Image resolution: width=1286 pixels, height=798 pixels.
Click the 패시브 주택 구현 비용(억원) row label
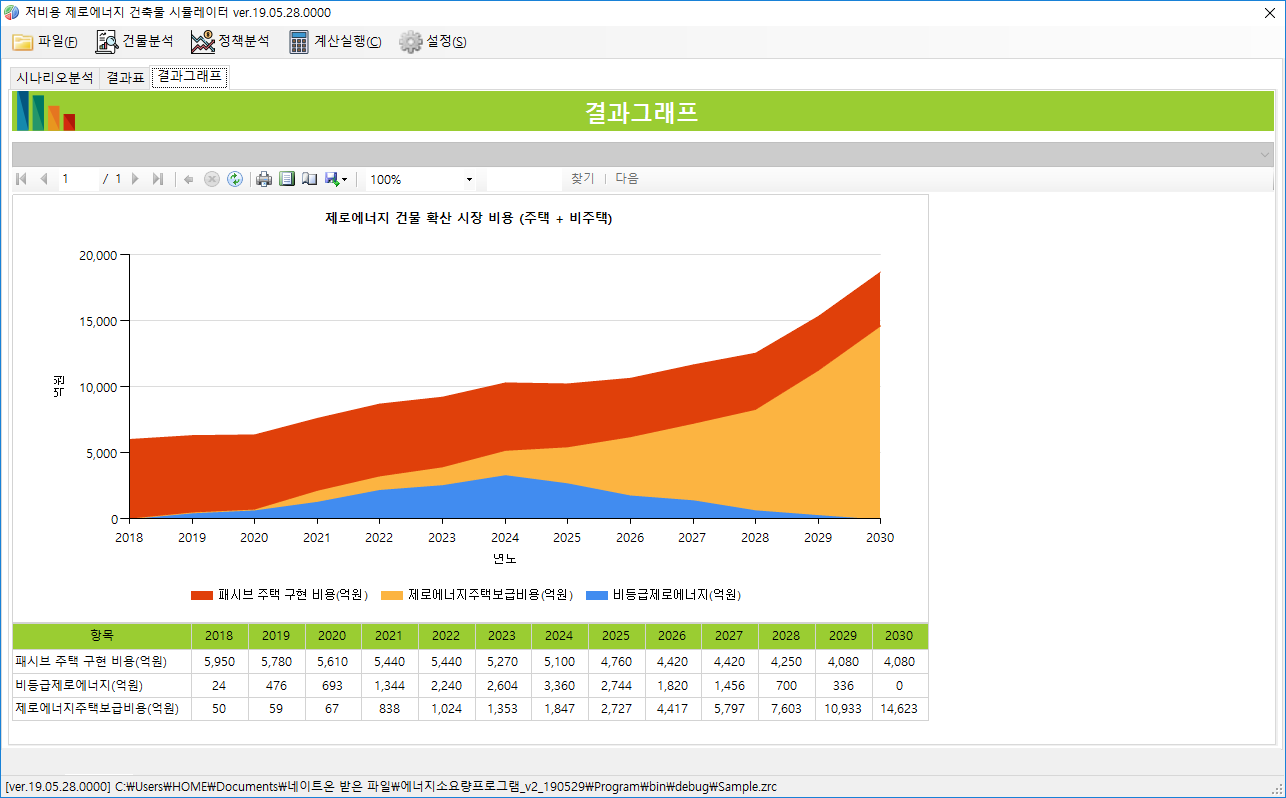click(91, 661)
